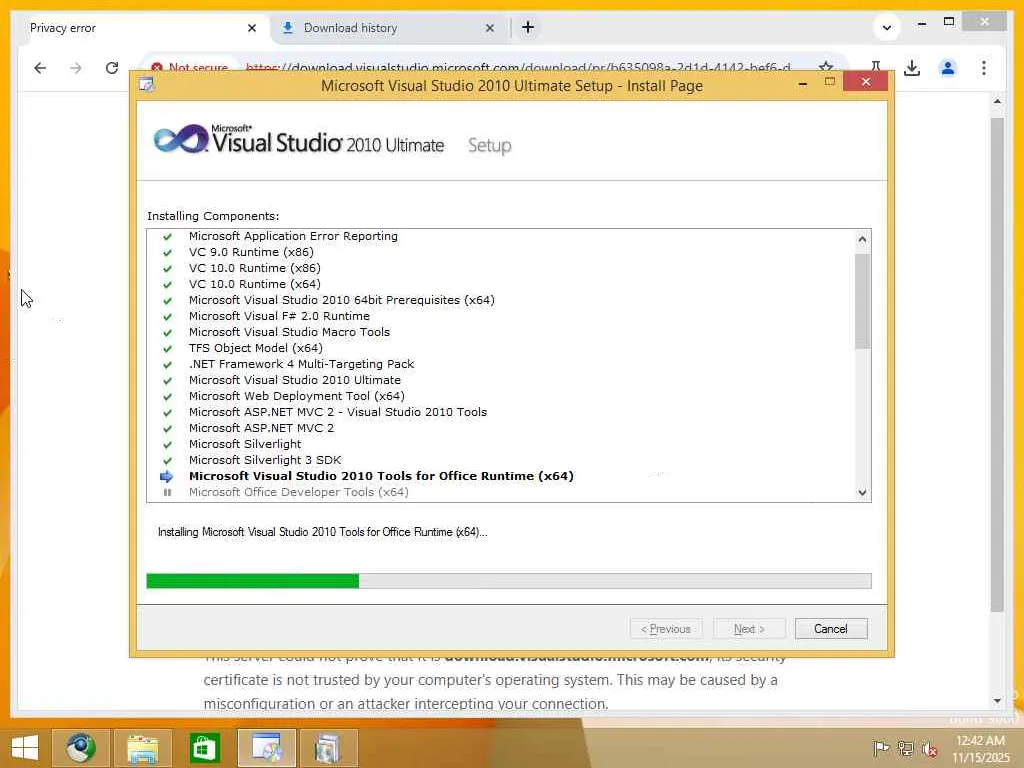1024x768 pixels.
Task: Click the last taskbar application icon
Action: [328, 748]
